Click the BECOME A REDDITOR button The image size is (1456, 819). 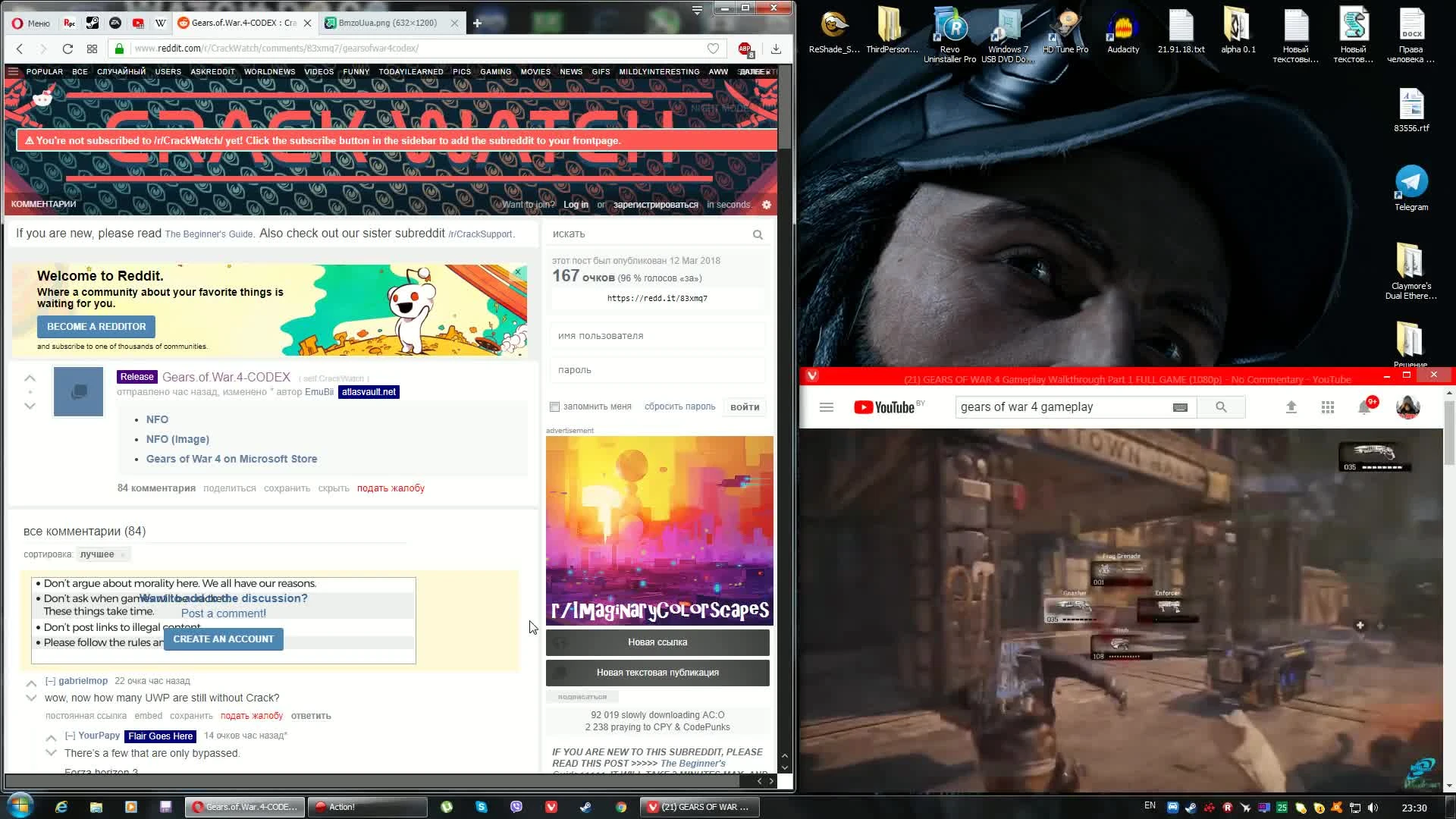[96, 327]
